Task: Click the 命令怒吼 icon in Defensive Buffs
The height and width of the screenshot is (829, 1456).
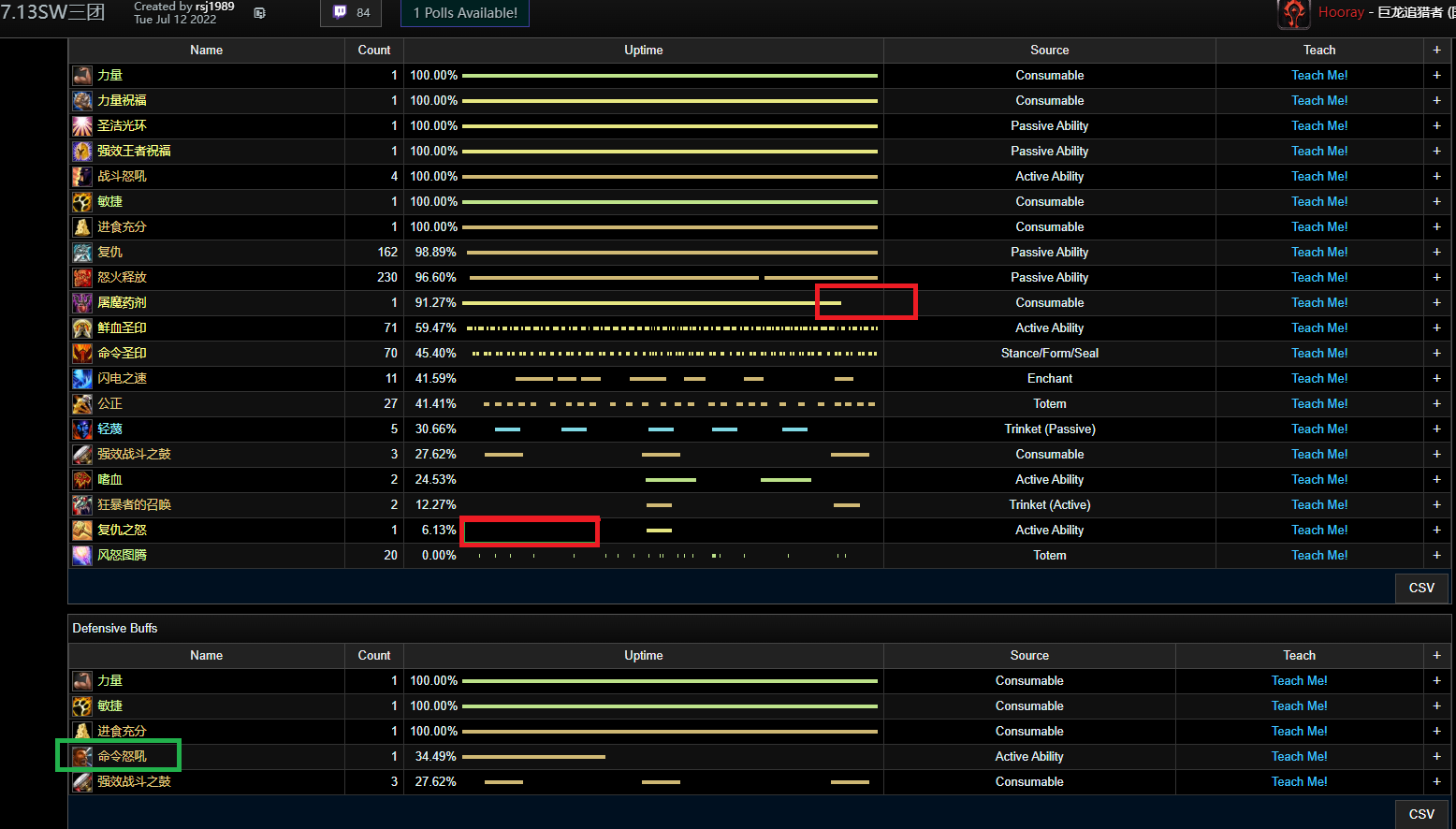Action: coord(82,756)
